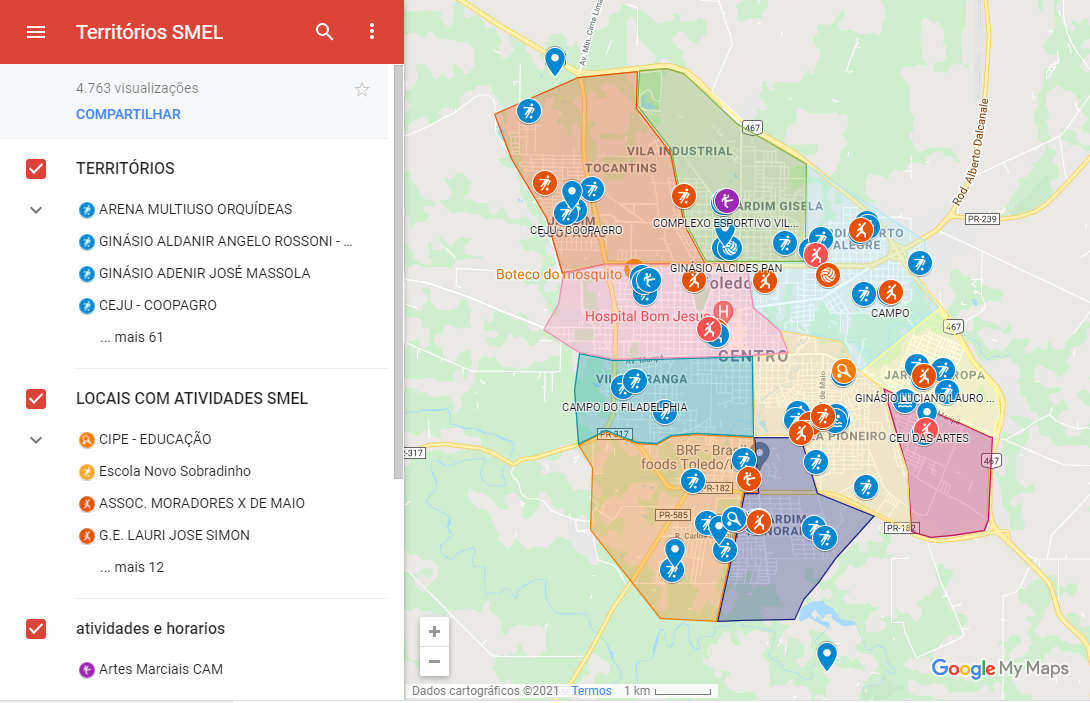Click the blue marker above CAMPO DO FILADELPHIA label
The height and width of the screenshot is (703, 1090).
[635, 380]
